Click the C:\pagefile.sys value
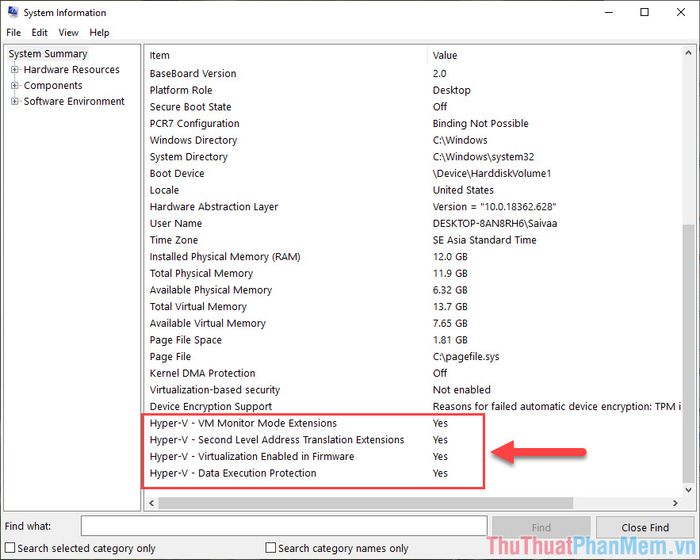Viewport: 700px width, 560px height. 466,356
